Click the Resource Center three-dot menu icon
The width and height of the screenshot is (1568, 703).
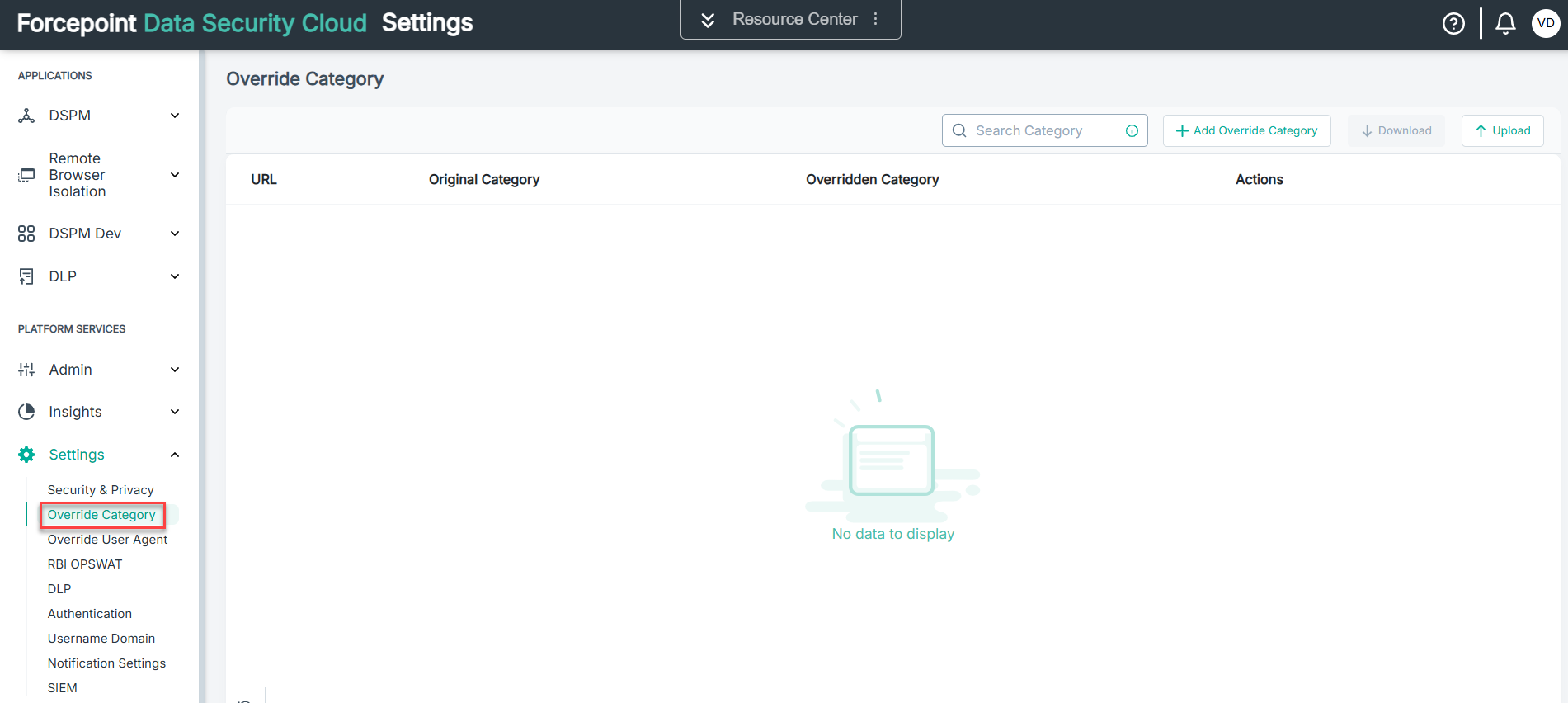876,19
